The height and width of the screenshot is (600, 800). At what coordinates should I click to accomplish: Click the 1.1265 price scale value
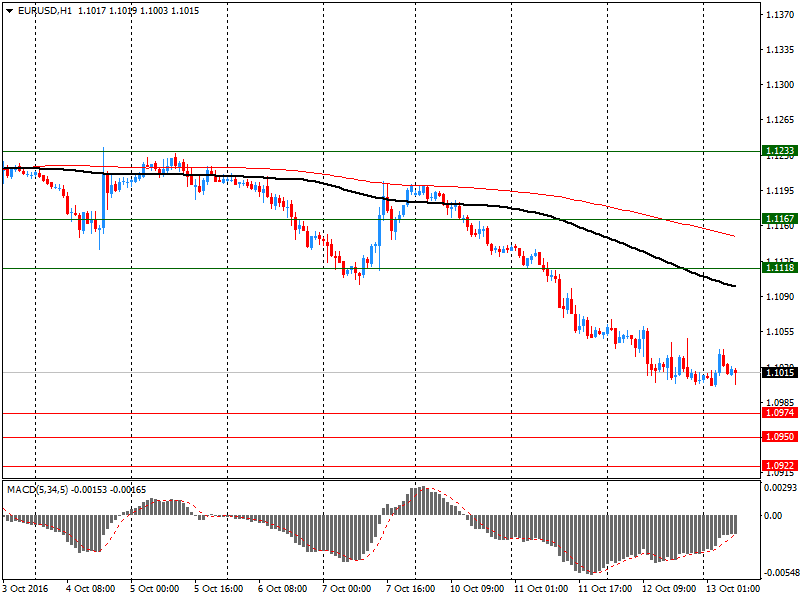[x=780, y=120]
